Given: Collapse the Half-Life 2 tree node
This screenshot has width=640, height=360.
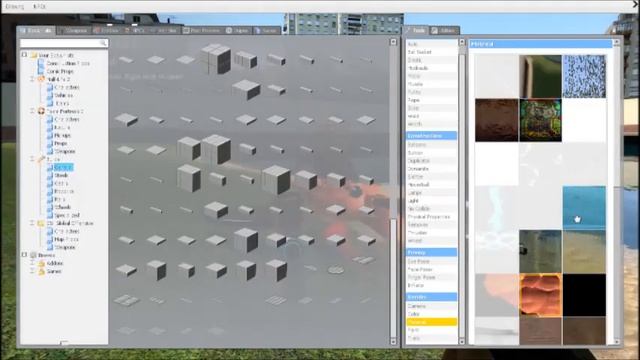Looking at the screenshot, I should [x=32, y=79].
